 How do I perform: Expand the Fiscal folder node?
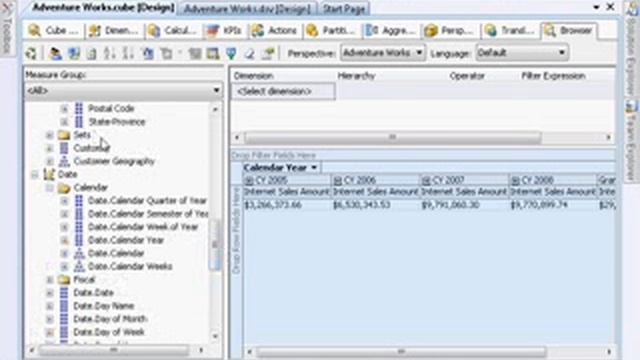click(x=49, y=280)
